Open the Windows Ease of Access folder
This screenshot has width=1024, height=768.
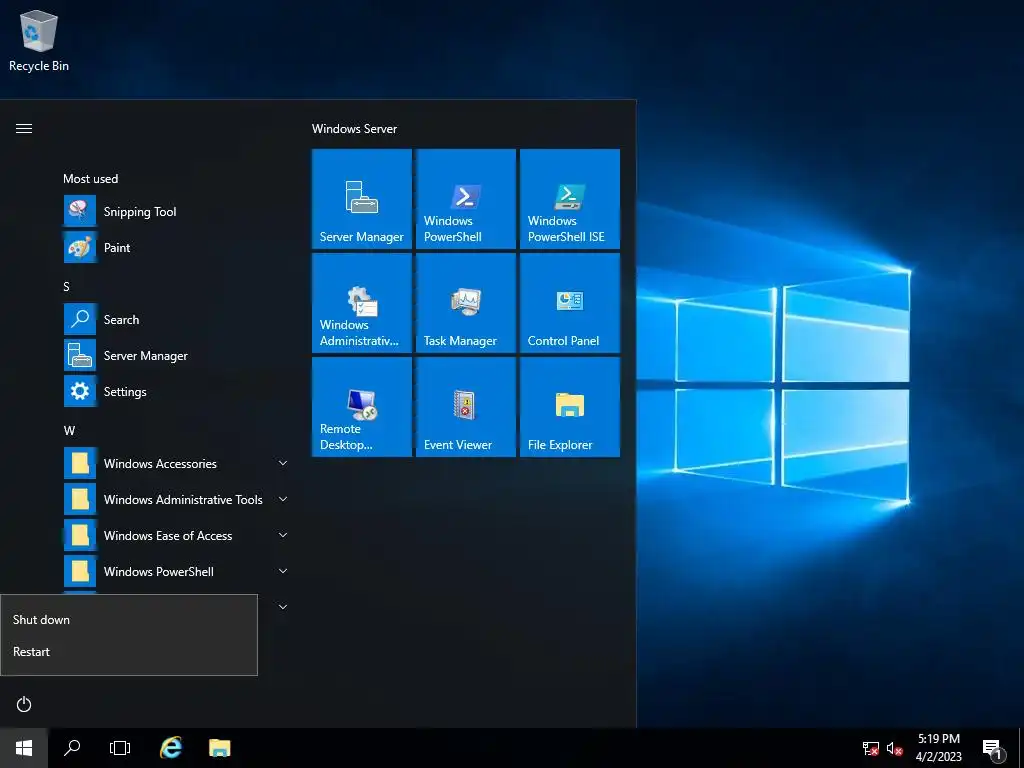(x=176, y=535)
